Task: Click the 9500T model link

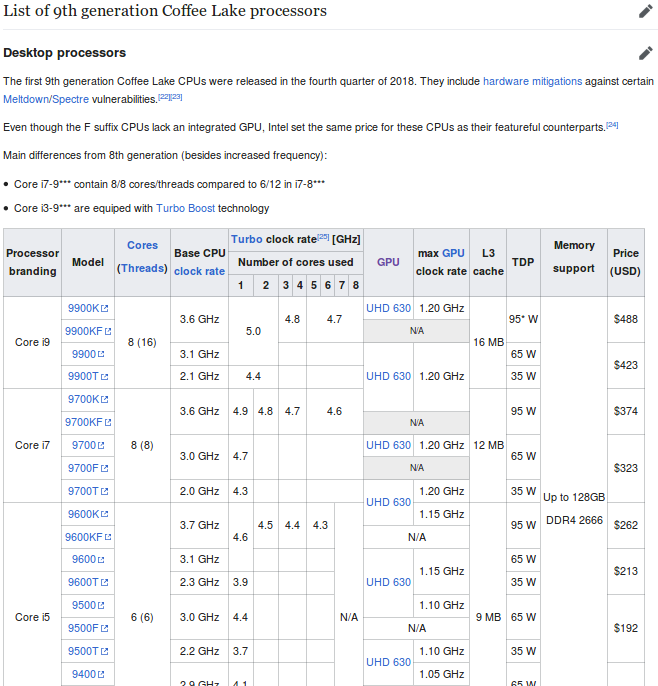Action: coord(82,651)
